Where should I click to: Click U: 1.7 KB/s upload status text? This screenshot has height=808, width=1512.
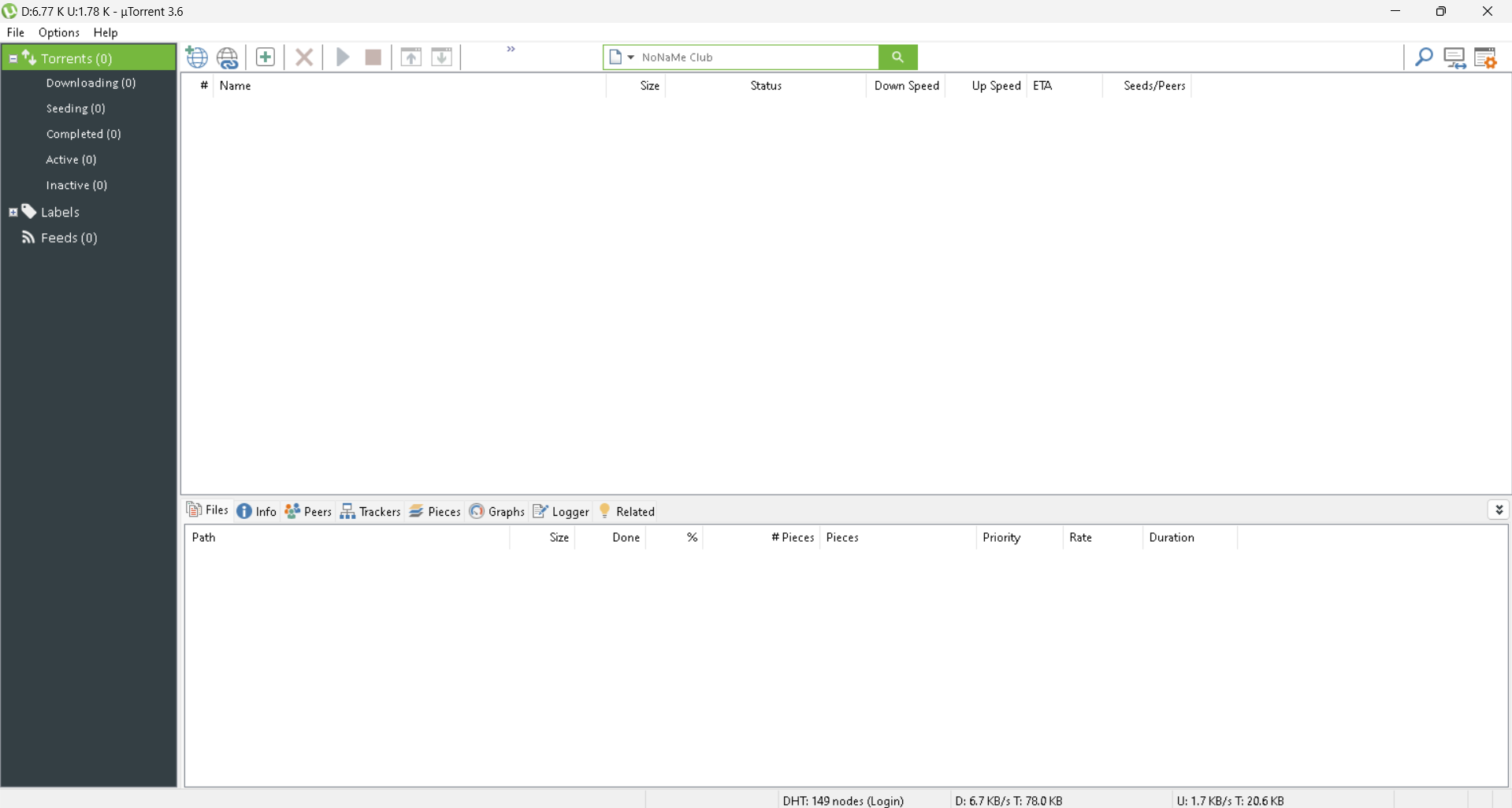(x=1230, y=800)
